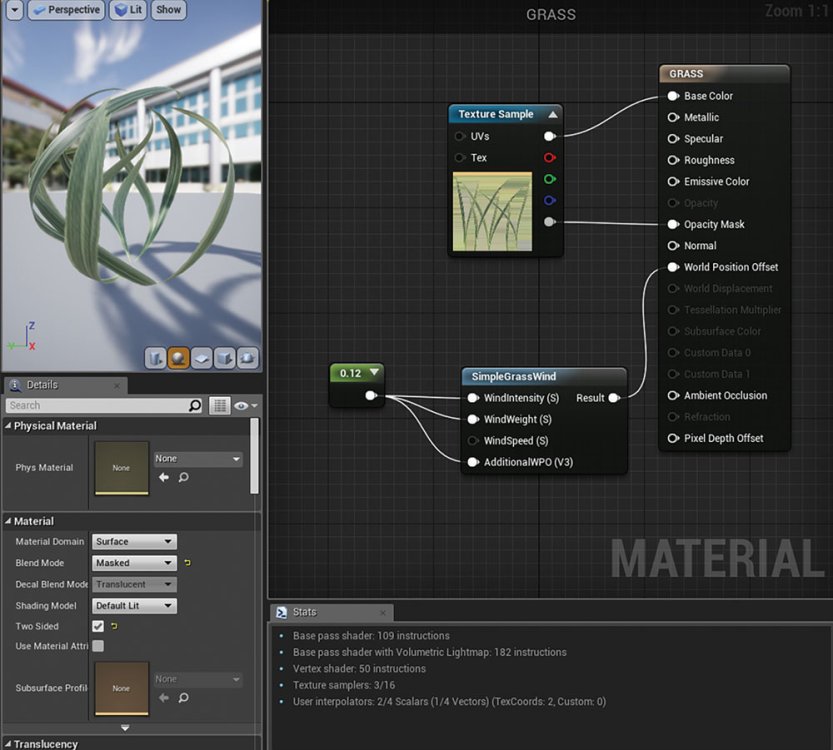This screenshot has height=750, width=833.
Task: Click the Ambient Occlusion input pin
Action: 673,396
